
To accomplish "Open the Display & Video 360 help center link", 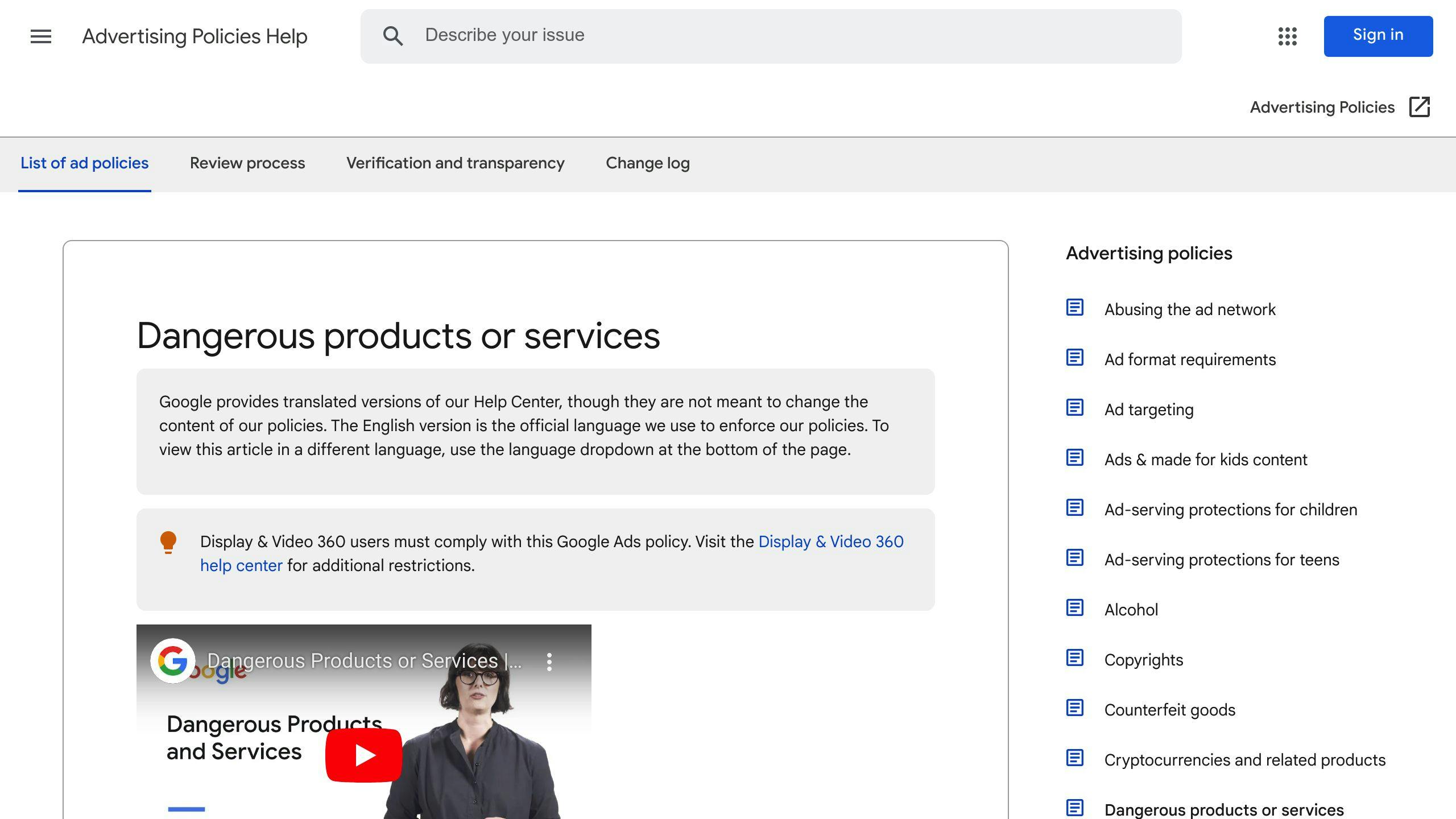I will pyautogui.click(x=831, y=541).
